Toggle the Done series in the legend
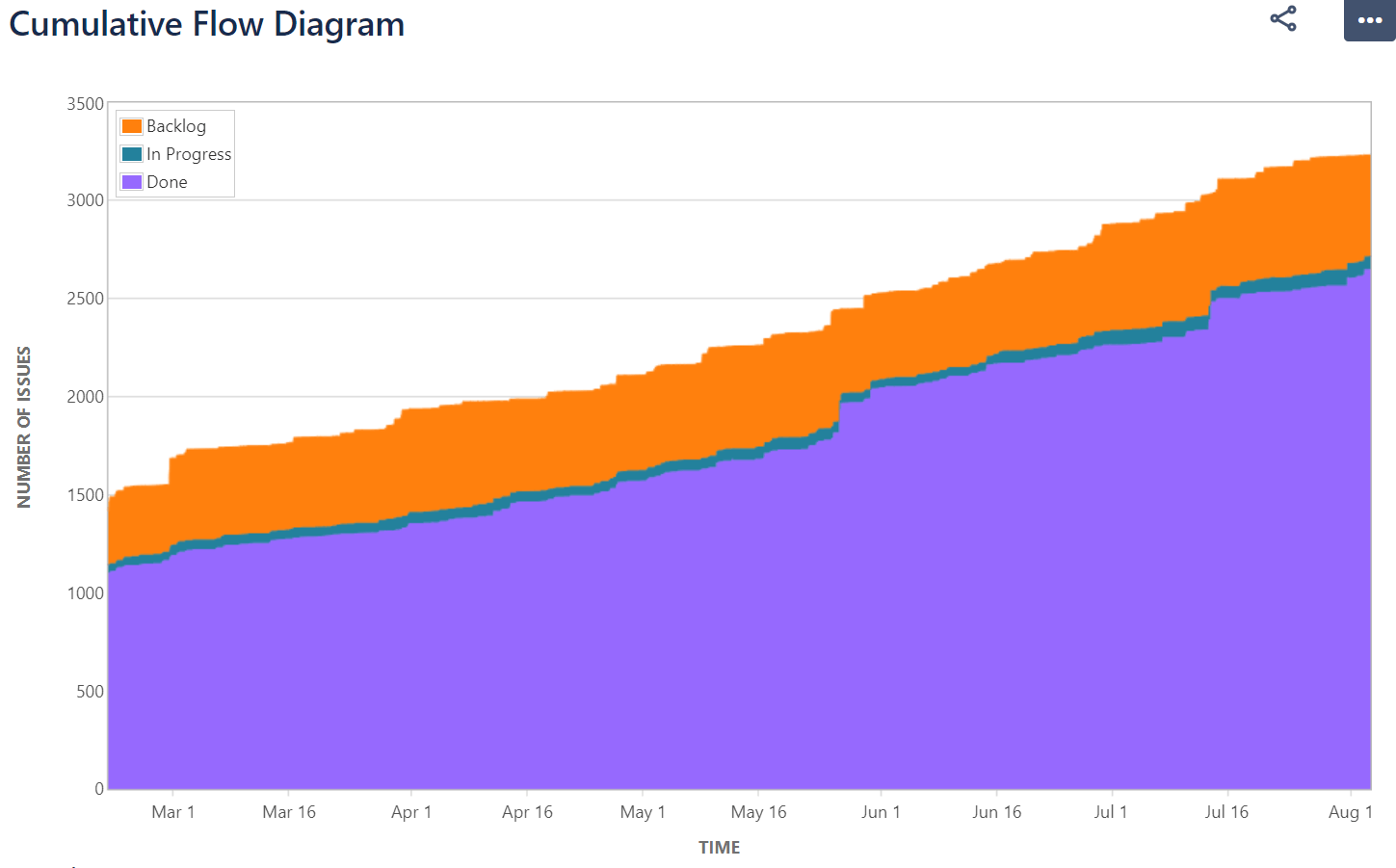Image resolution: width=1396 pixels, height=868 pixels. click(169, 181)
